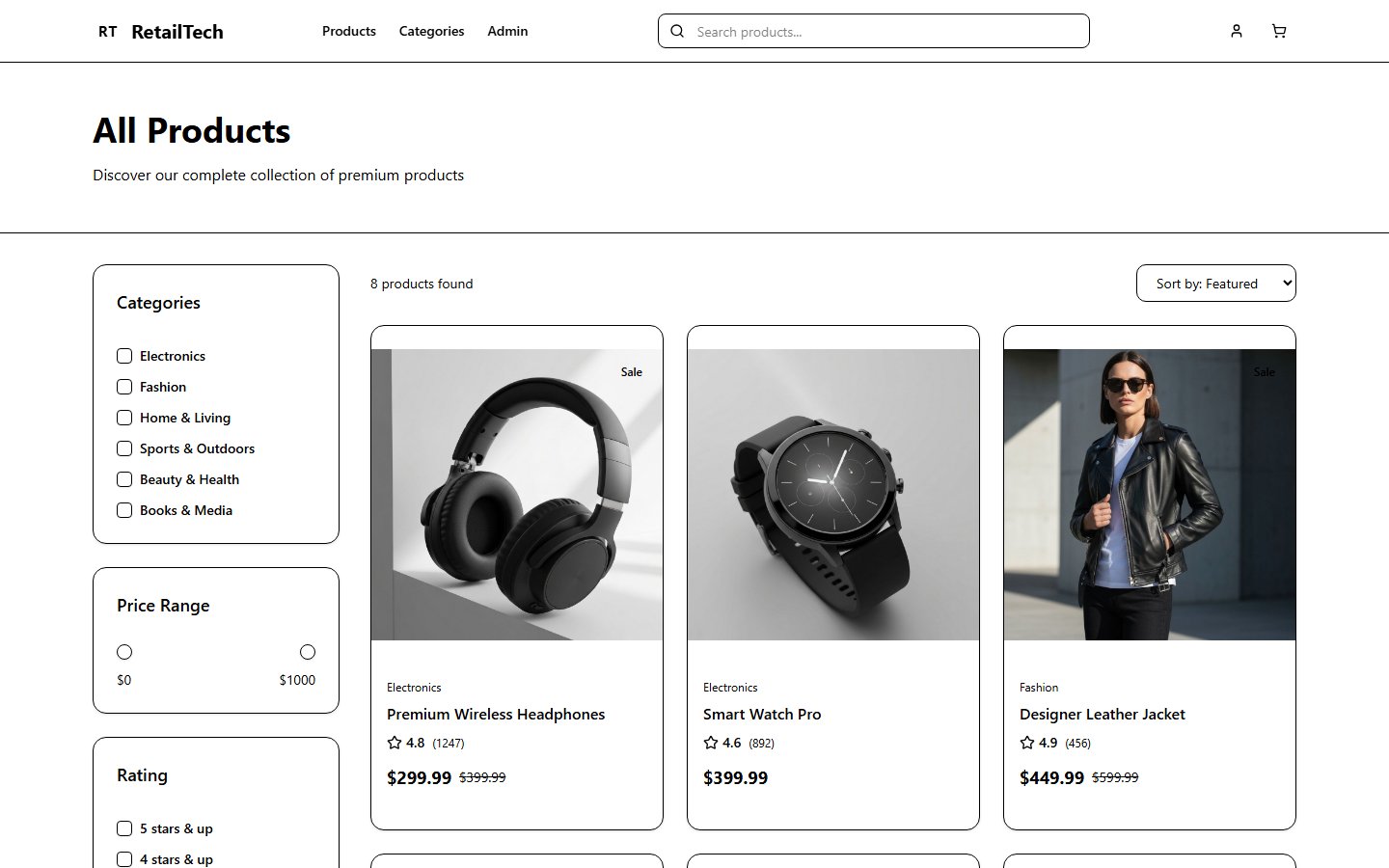Click the RT logo in header
Screen dimensions: 1389x868
[x=108, y=32]
